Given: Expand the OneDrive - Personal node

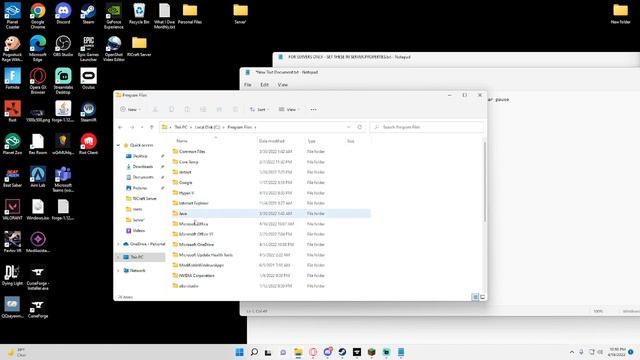Looking at the screenshot, I should pyautogui.click(x=118, y=244).
